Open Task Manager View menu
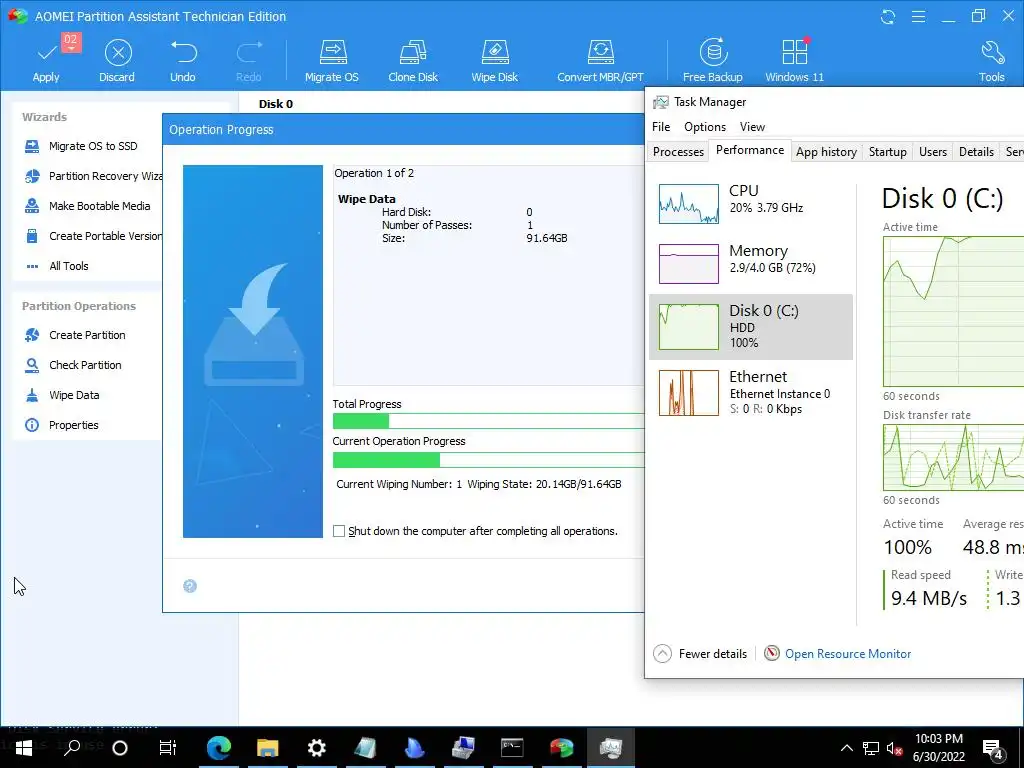The height and width of the screenshot is (768, 1024). [x=752, y=127]
